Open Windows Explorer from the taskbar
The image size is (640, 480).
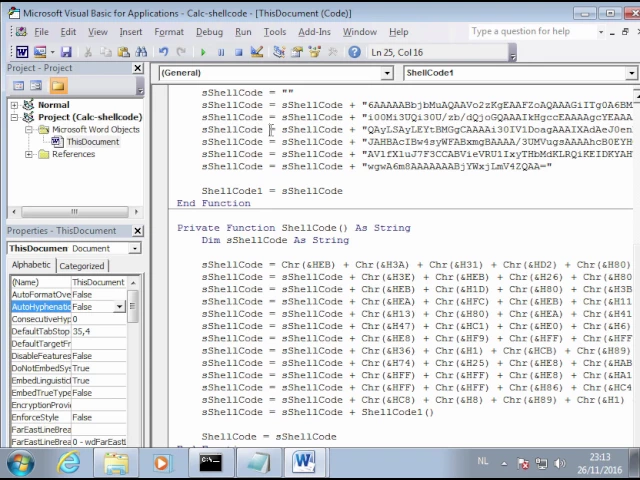116,463
